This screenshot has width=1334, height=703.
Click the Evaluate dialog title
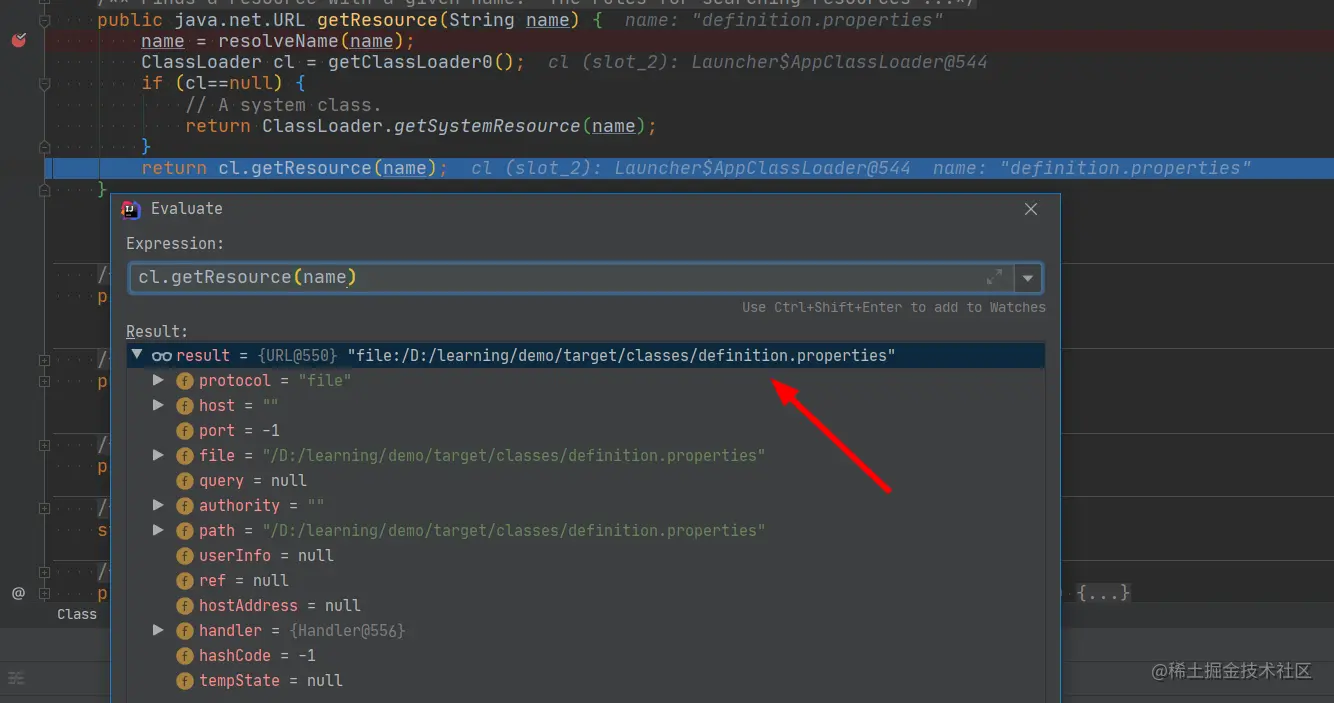[187, 209]
